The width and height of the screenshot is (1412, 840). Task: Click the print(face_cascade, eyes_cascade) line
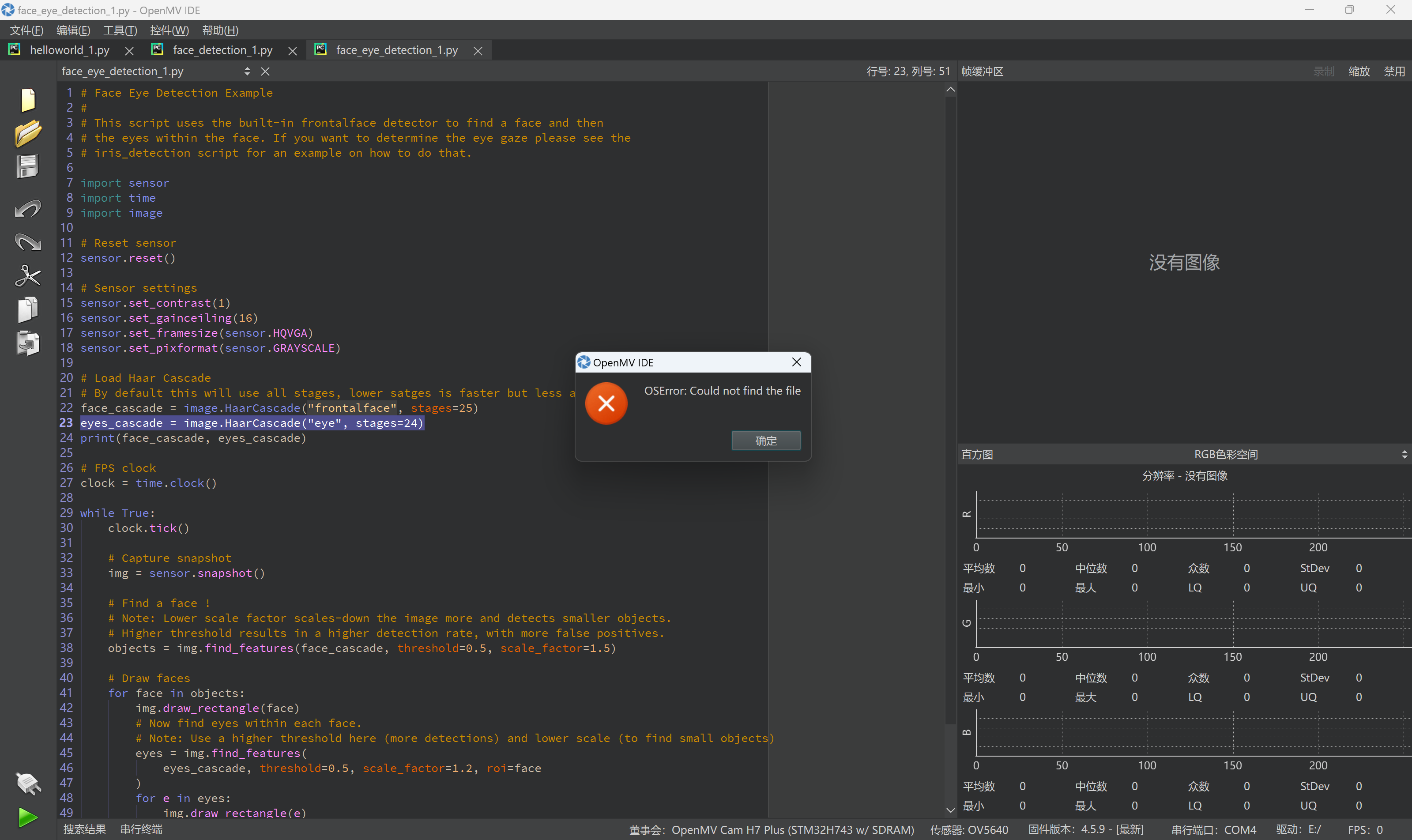click(193, 438)
